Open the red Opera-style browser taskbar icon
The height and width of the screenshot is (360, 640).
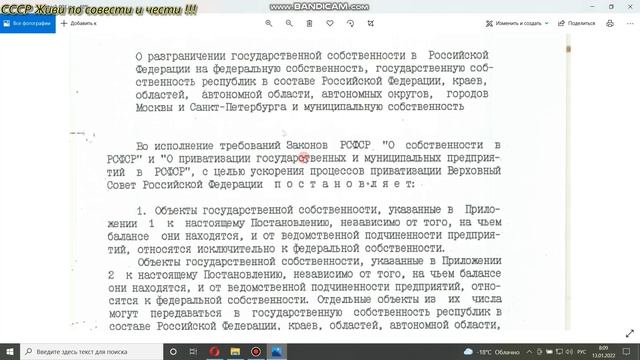pyautogui.click(x=214, y=351)
